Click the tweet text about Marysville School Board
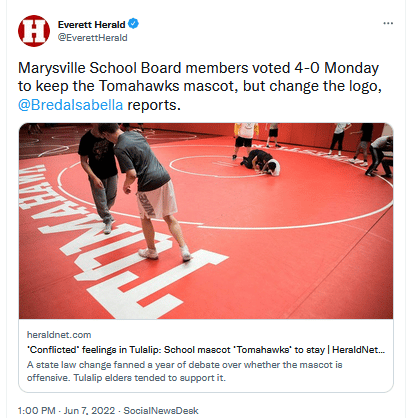Image resolution: width=411 pixels, height=418 pixels. pos(199,86)
